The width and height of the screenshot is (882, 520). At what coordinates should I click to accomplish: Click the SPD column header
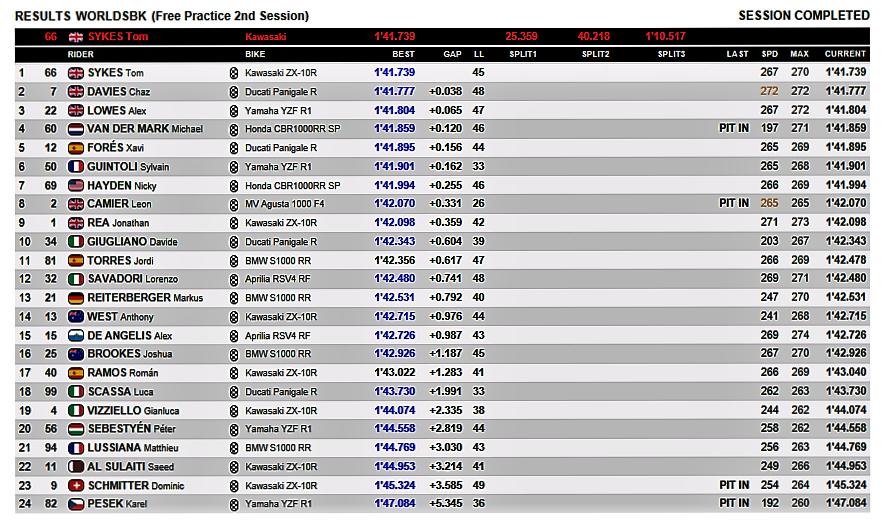point(770,55)
